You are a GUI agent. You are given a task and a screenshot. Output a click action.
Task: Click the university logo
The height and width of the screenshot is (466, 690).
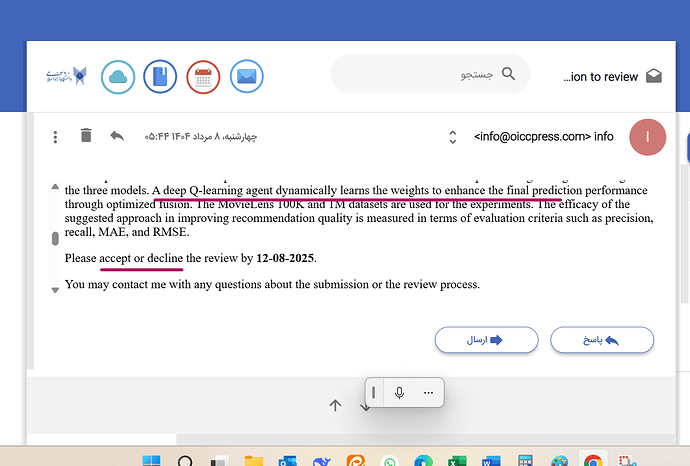67,76
